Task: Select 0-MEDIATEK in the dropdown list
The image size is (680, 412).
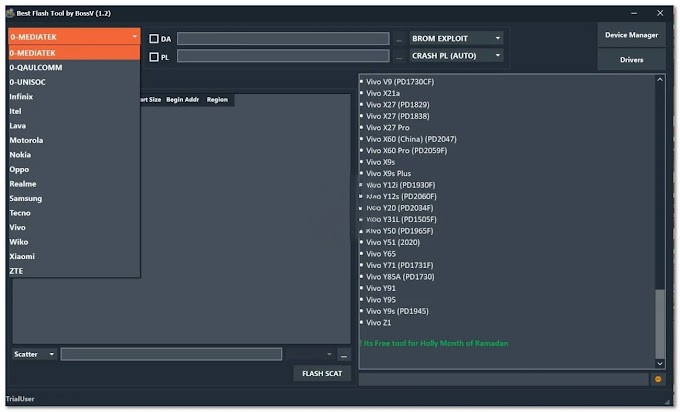Action: pos(74,53)
